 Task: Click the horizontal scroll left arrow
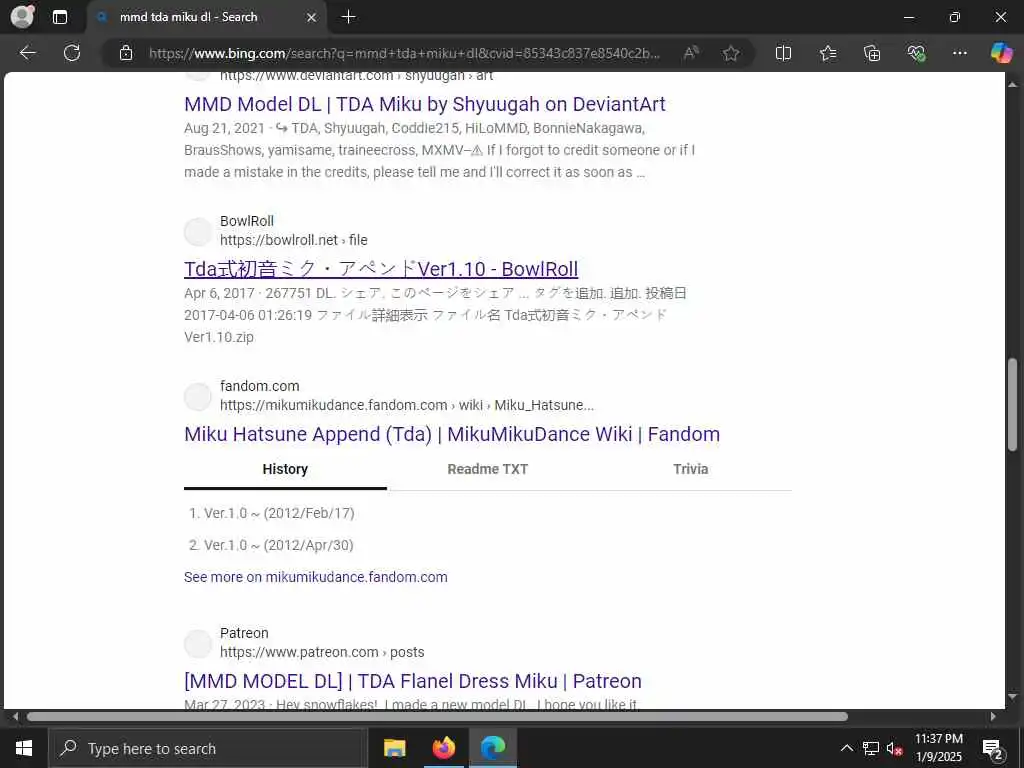(x=15, y=716)
